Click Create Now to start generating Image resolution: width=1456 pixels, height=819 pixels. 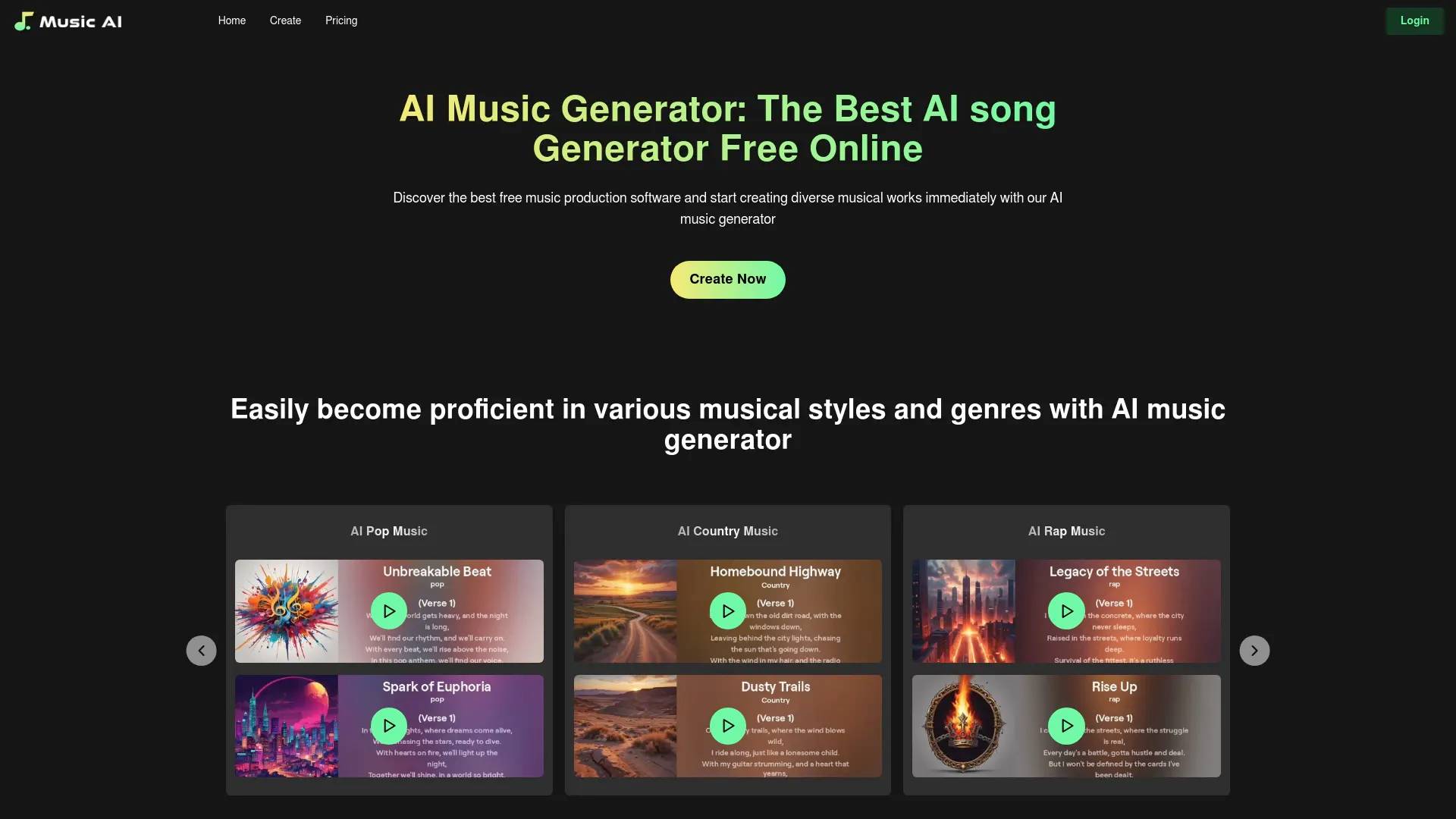pyautogui.click(x=727, y=279)
